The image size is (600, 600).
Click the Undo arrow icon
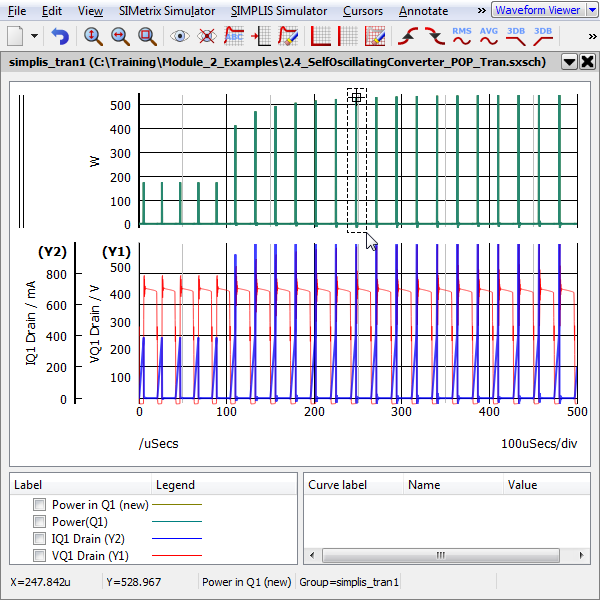pyautogui.click(x=60, y=36)
